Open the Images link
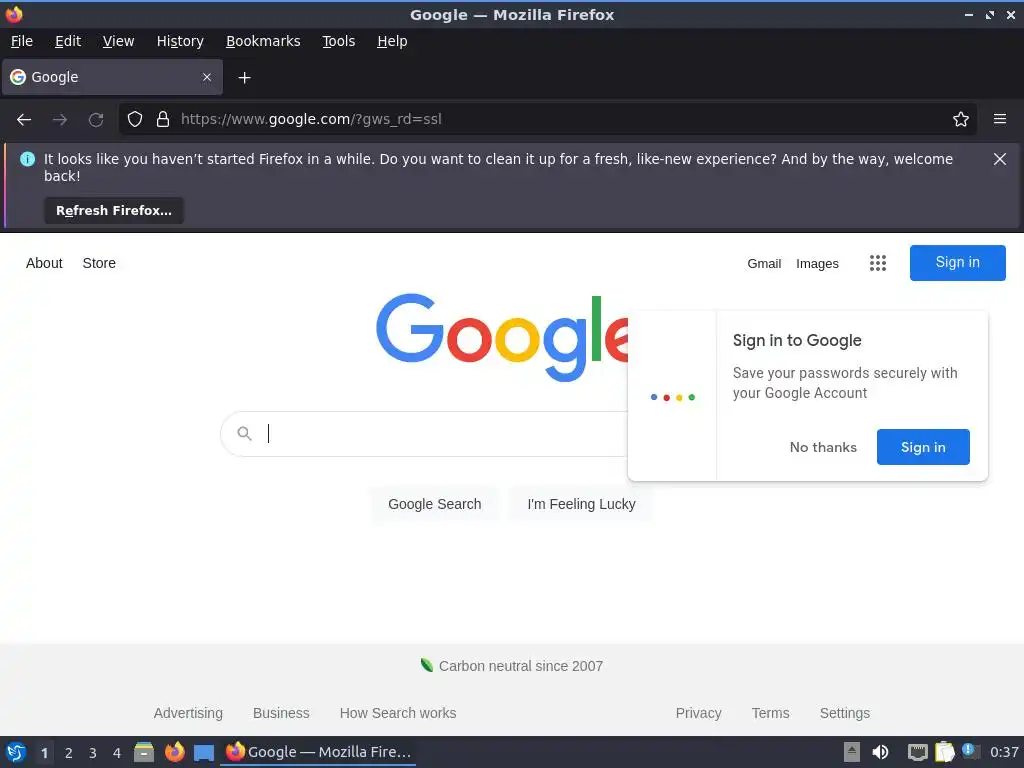1024x768 pixels. pos(817,264)
